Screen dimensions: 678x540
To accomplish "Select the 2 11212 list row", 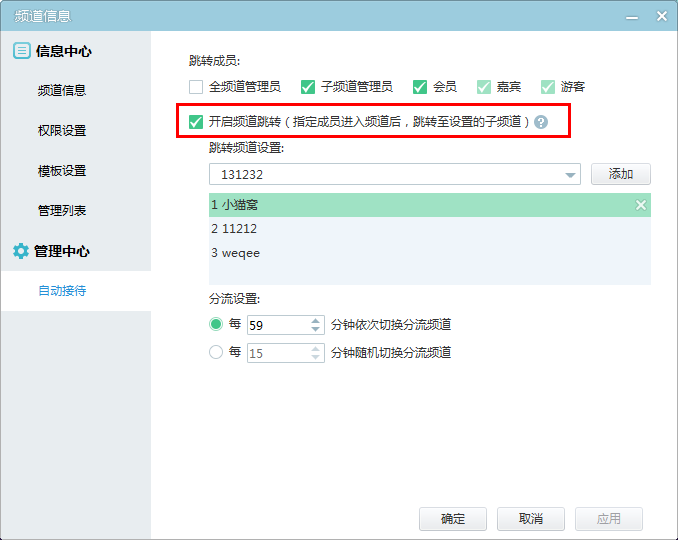I will 430,229.
